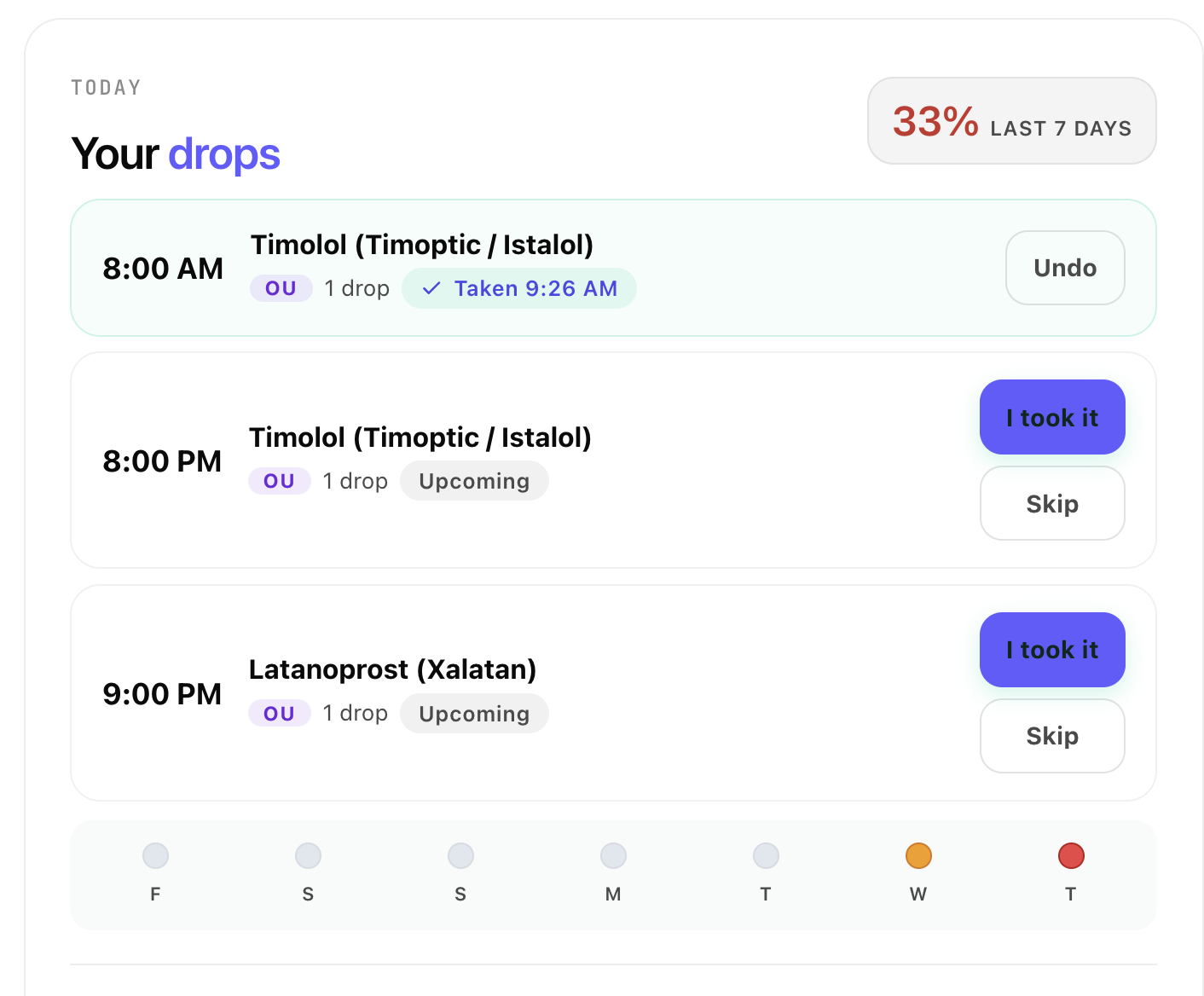Viewport: 1204px width, 996px height.
Task: Mark 9:00 PM Latanoprost as taken
Action: [x=1052, y=650]
